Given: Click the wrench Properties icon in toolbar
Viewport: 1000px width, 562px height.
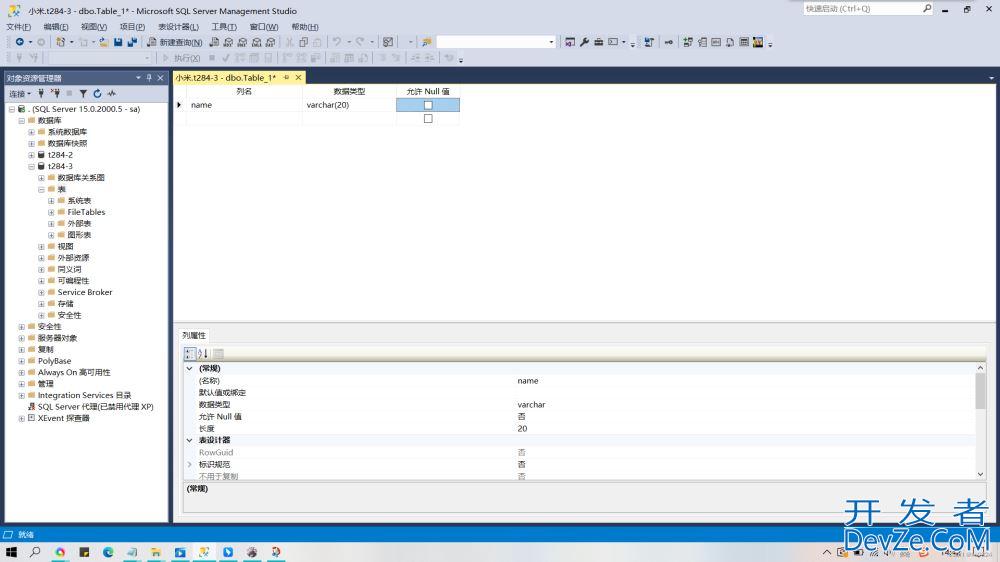Looking at the screenshot, I should coord(584,42).
